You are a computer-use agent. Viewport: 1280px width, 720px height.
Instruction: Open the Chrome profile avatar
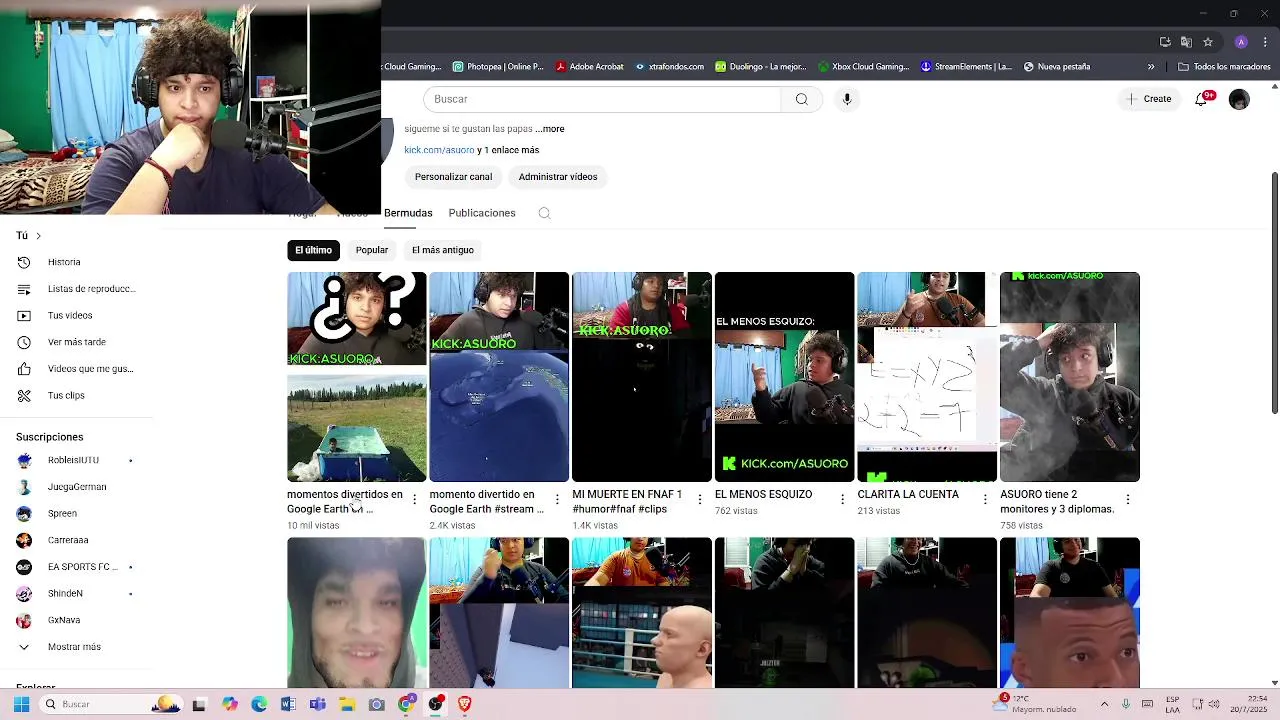point(1241,42)
